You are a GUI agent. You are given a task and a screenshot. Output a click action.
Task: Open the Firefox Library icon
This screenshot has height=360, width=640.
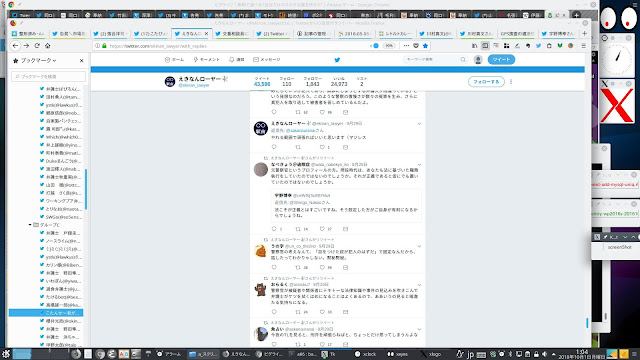tap(475, 46)
